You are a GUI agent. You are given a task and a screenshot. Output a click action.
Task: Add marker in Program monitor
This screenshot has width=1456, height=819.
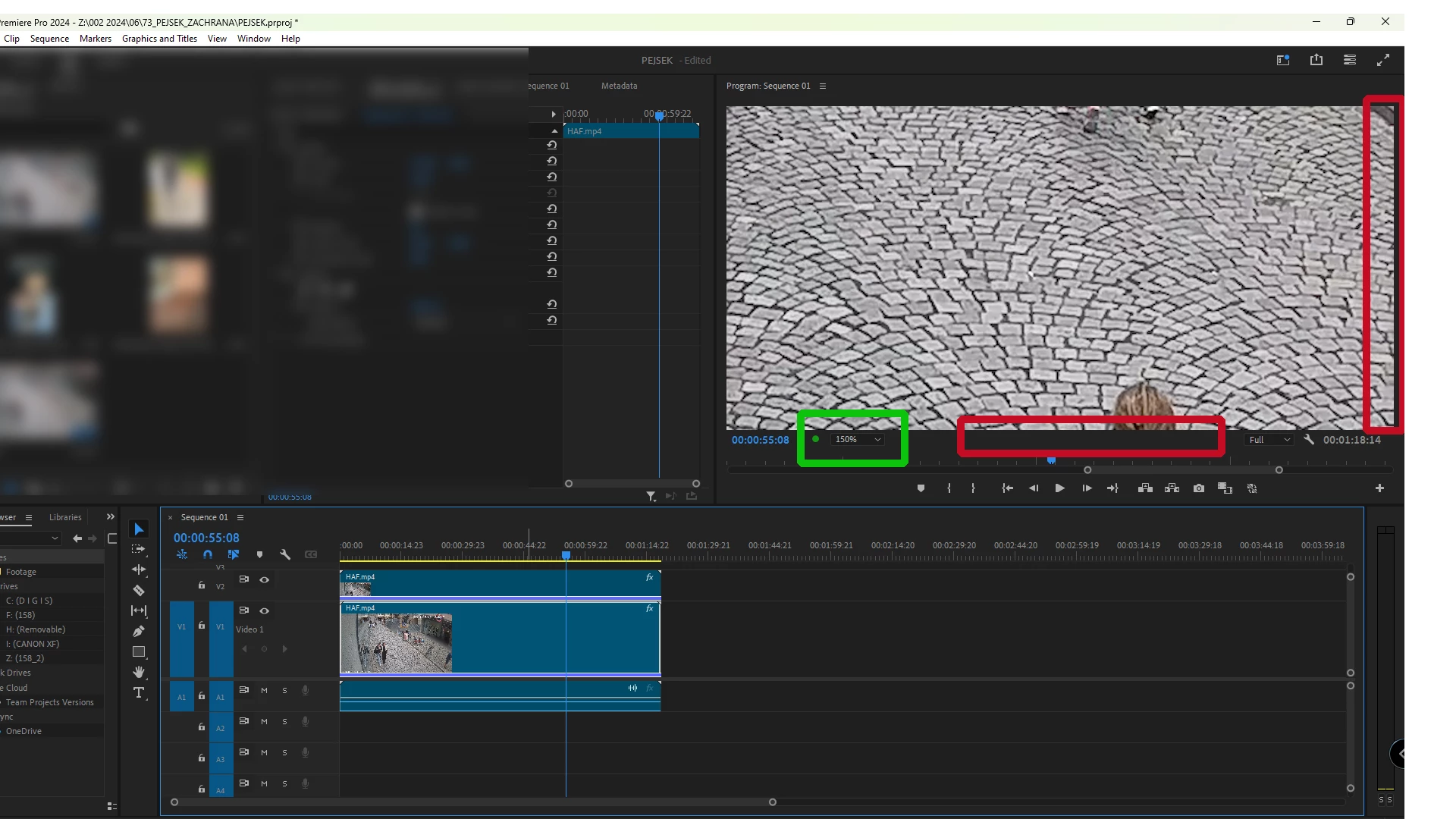921,488
